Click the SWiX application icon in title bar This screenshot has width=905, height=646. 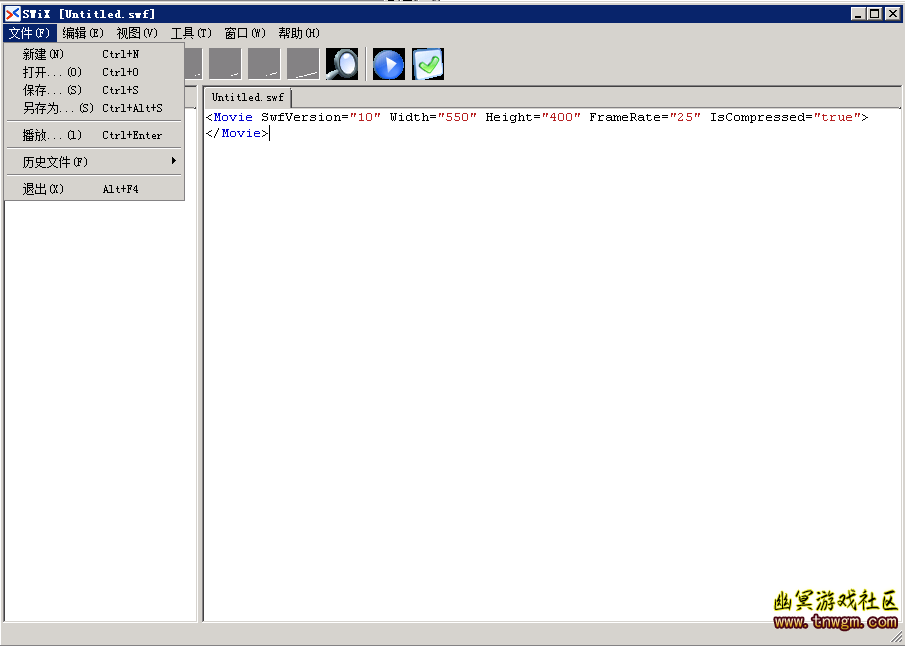pyautogui.click(x=13, y=14)
